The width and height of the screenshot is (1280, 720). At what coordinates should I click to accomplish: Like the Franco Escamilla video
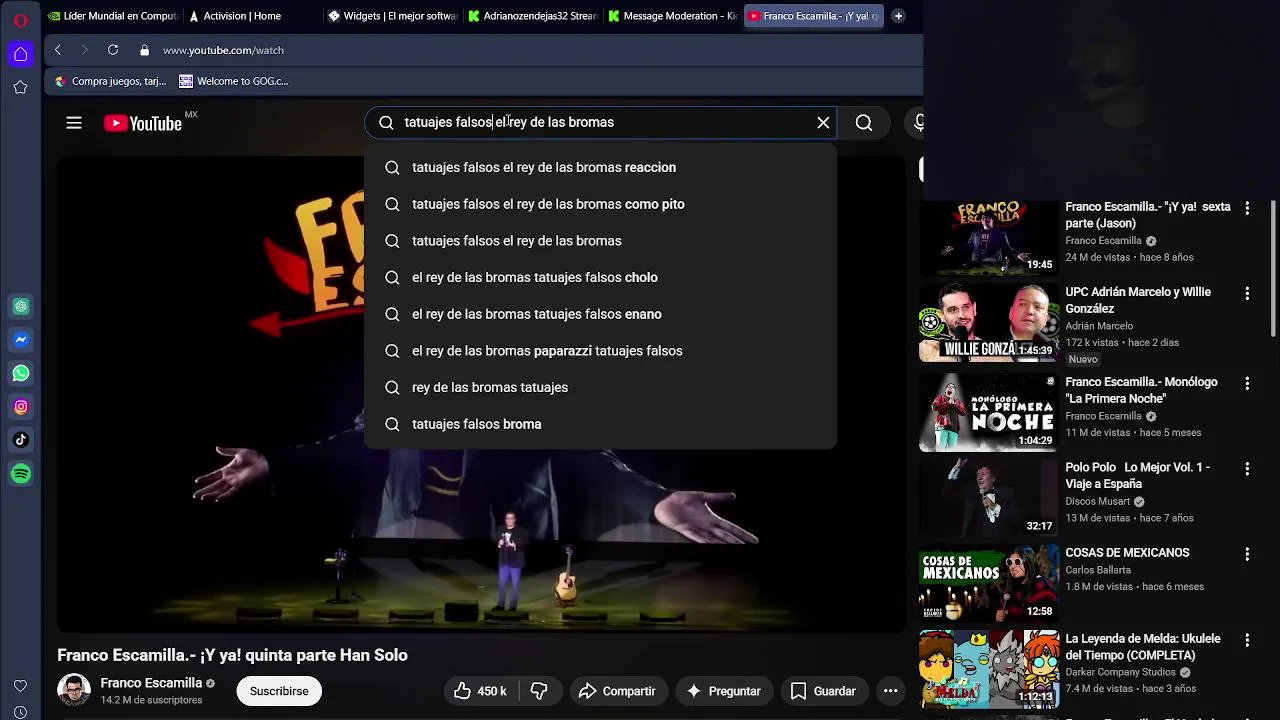click(480, 691)
